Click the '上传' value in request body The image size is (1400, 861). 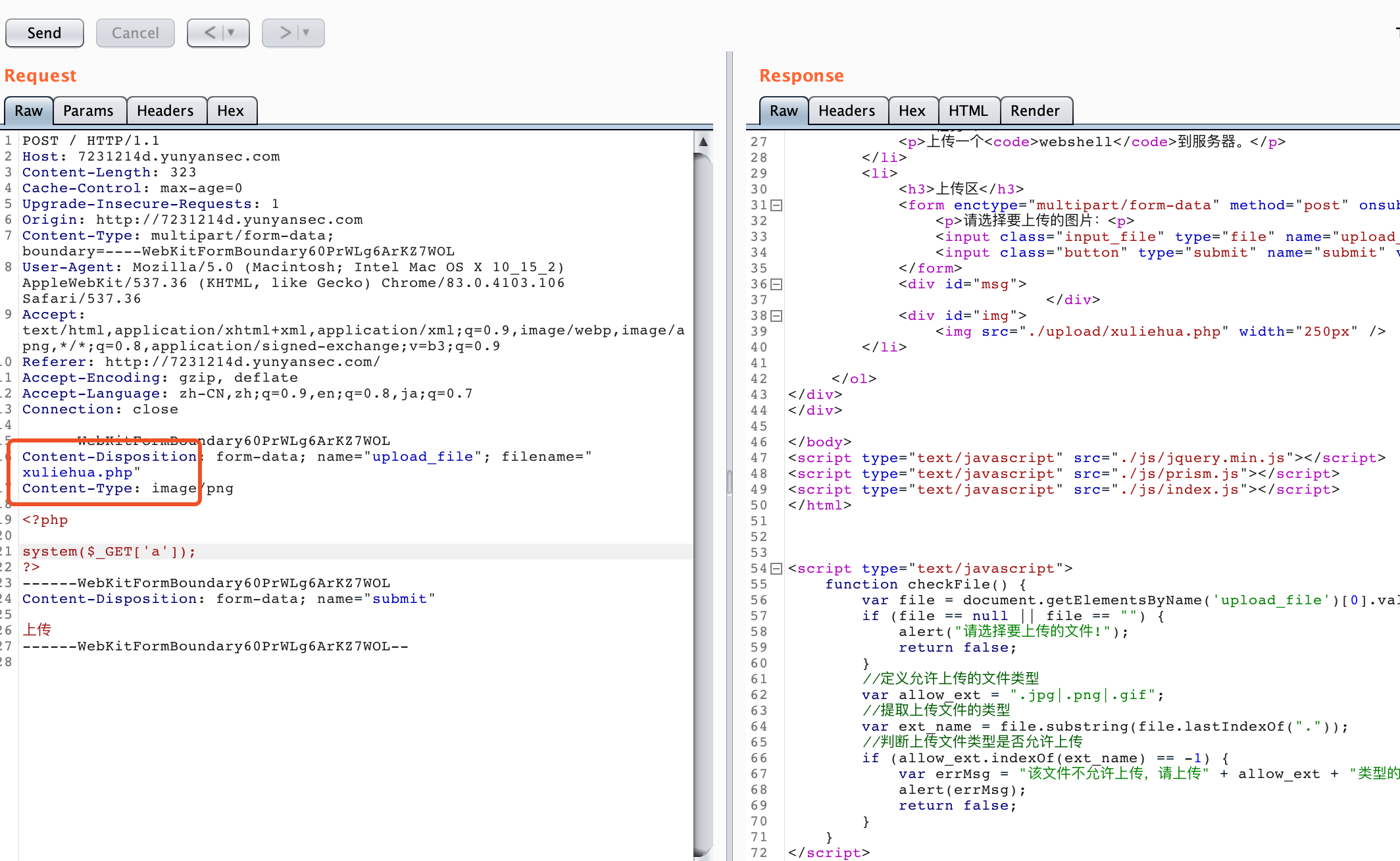click(x=37, y=630)
